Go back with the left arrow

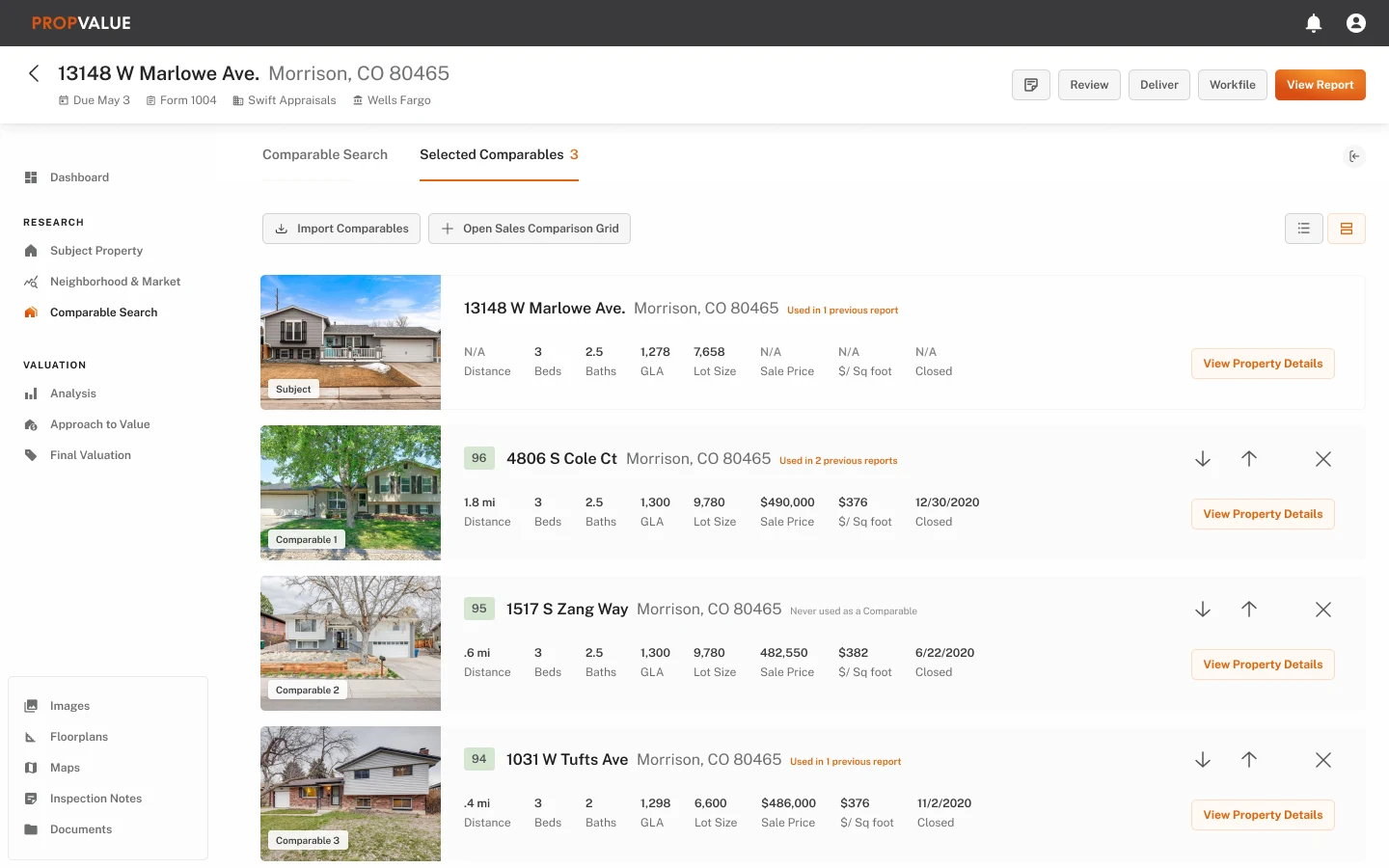[34, 73]
